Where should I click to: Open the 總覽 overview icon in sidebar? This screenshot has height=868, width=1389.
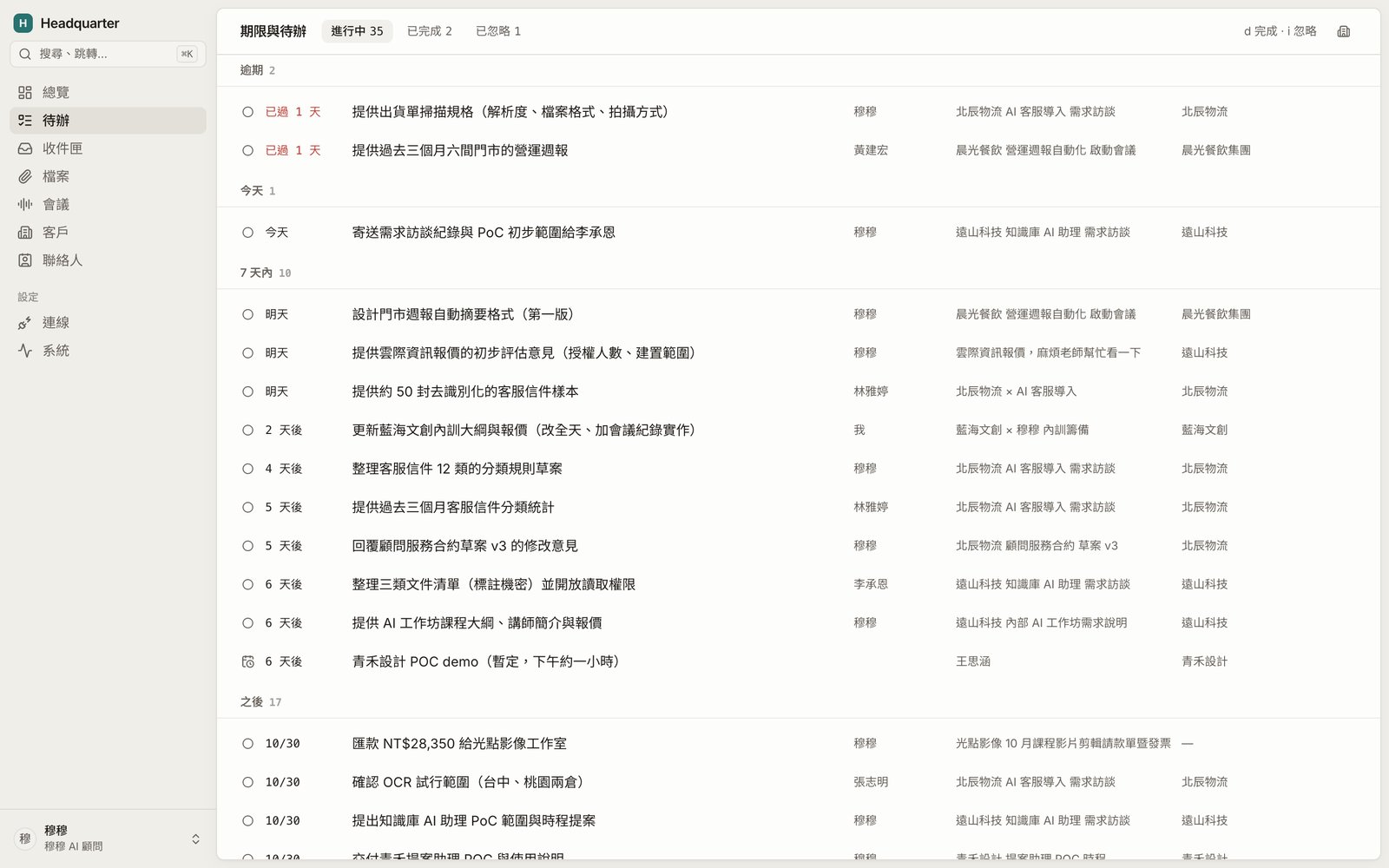(x=25, y=92)
